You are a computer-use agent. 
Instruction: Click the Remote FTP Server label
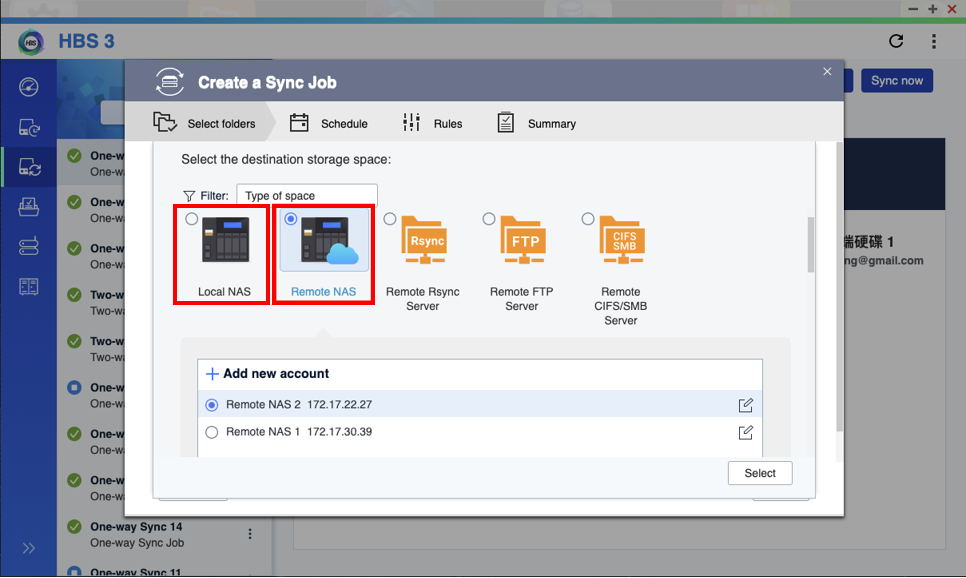[521, 299]
